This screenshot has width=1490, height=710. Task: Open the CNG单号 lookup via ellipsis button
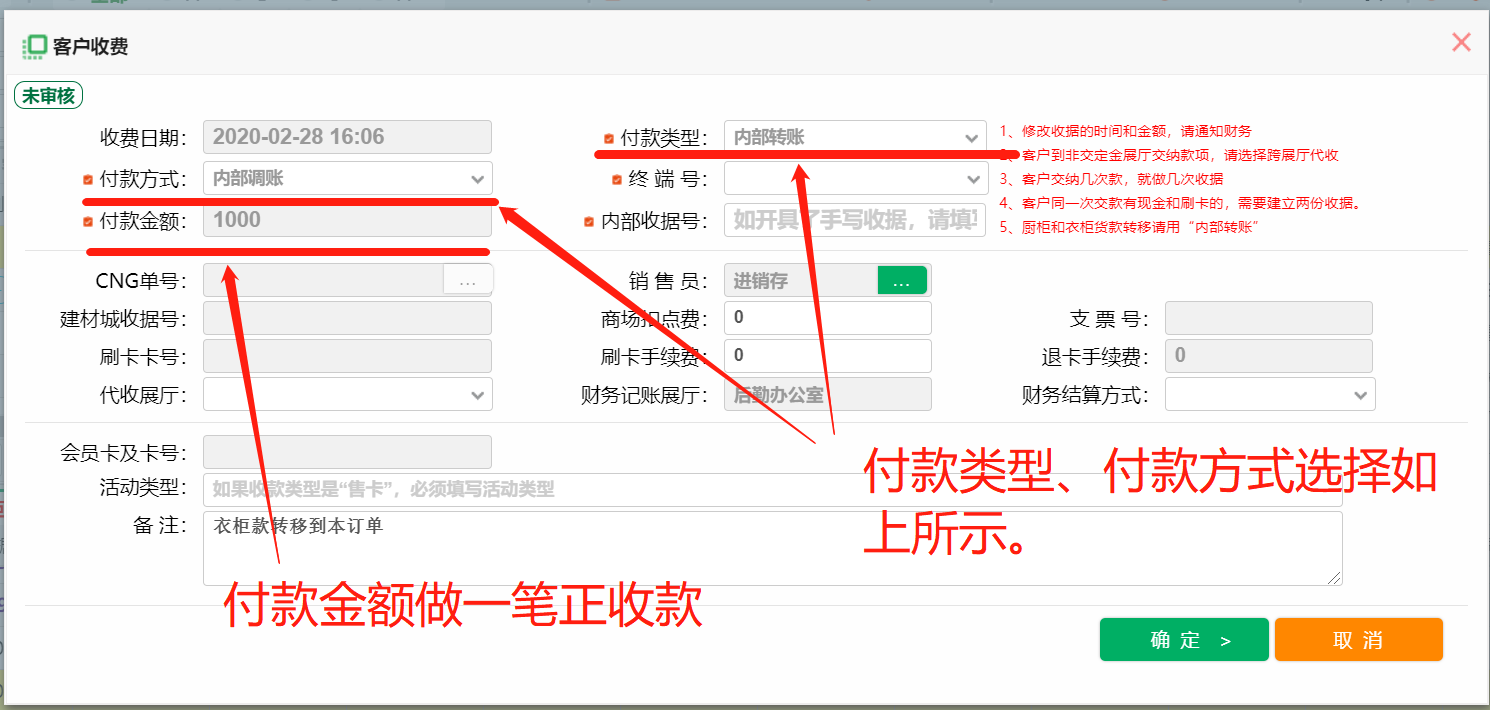[468, 279]
